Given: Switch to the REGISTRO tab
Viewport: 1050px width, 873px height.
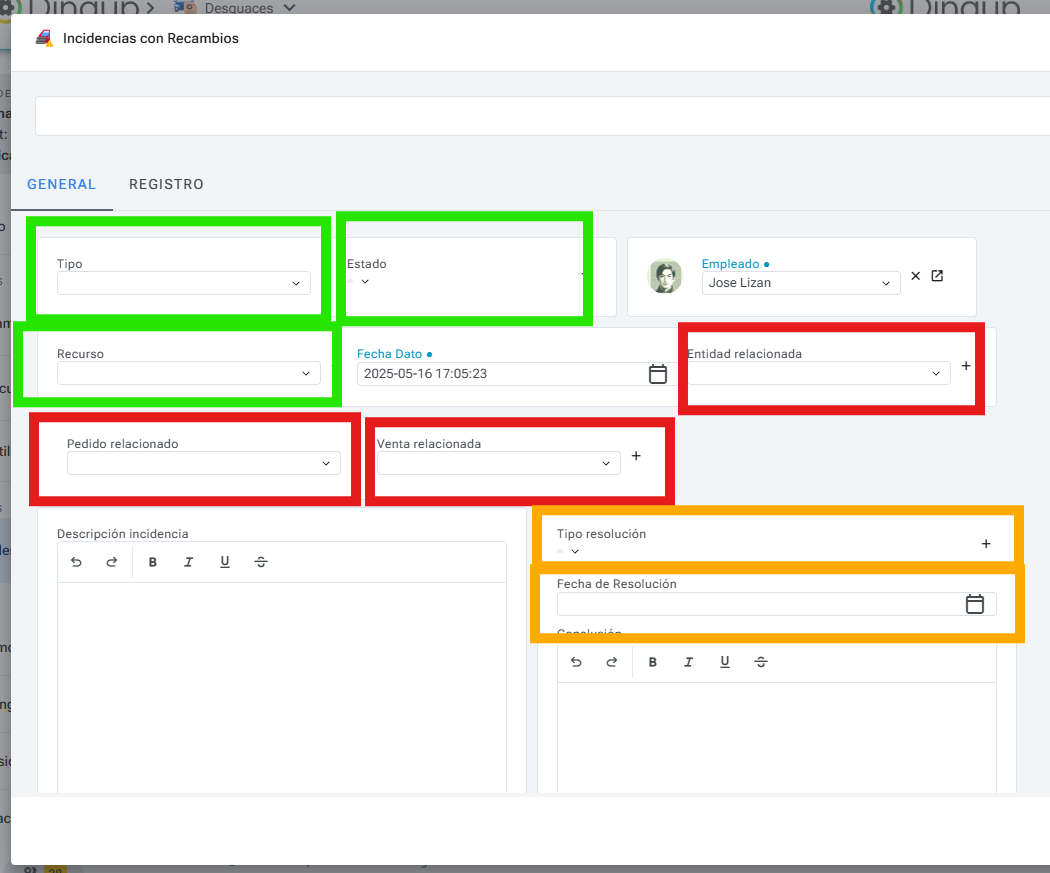Looking at the screenshot, I should pos(166,184).
